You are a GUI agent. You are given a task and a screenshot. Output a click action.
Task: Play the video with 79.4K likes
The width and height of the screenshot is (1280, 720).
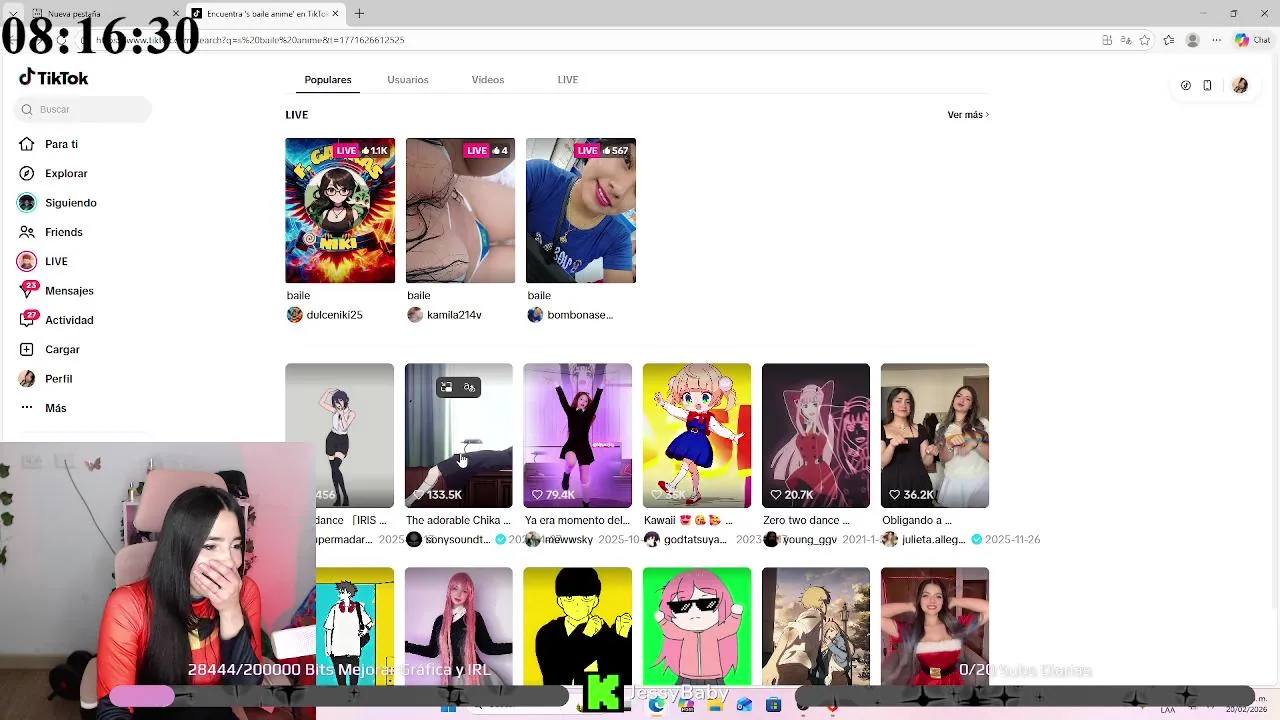click(578, 435)
